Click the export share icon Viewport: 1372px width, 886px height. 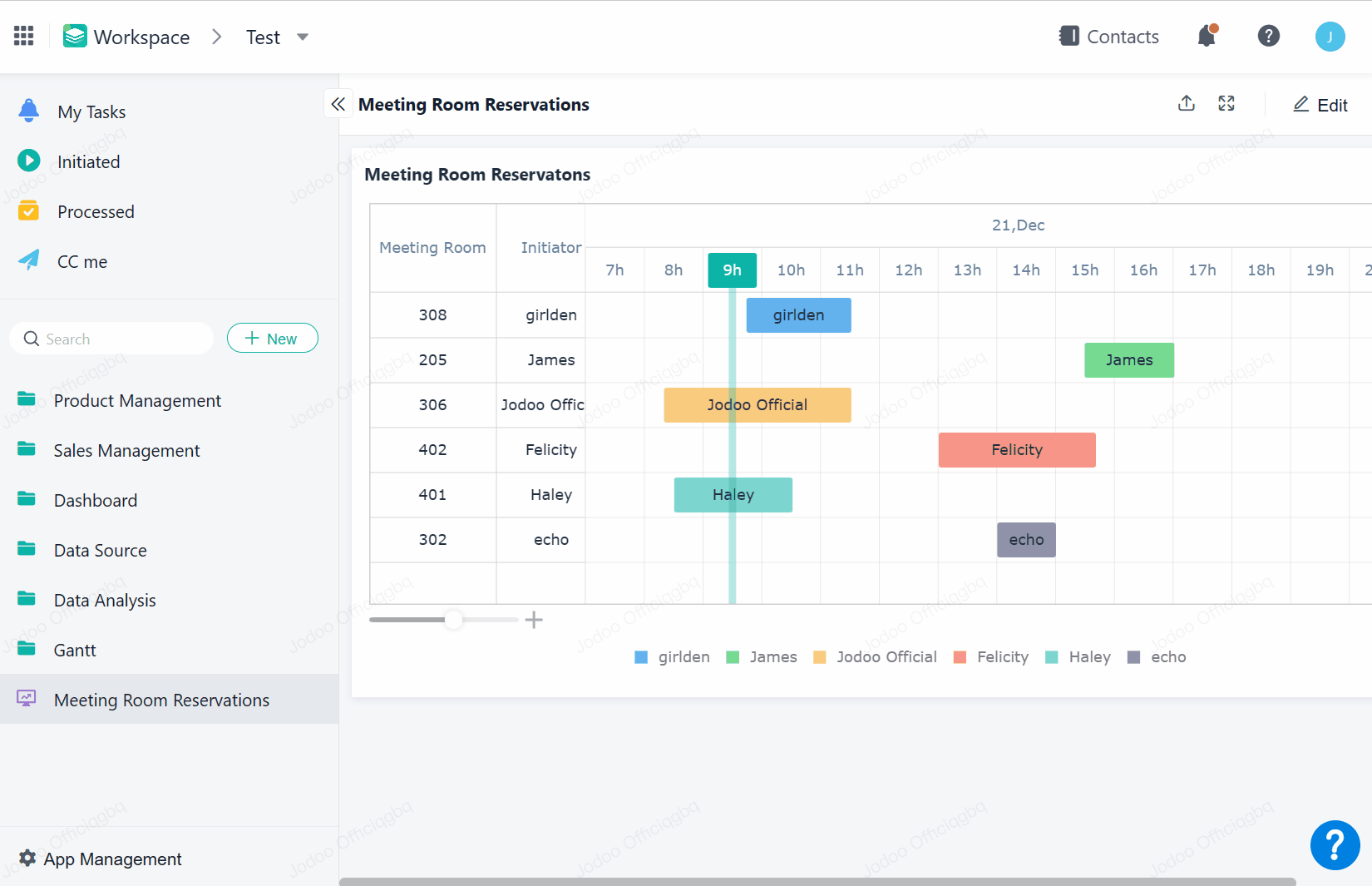click(x=1187, y=104)
